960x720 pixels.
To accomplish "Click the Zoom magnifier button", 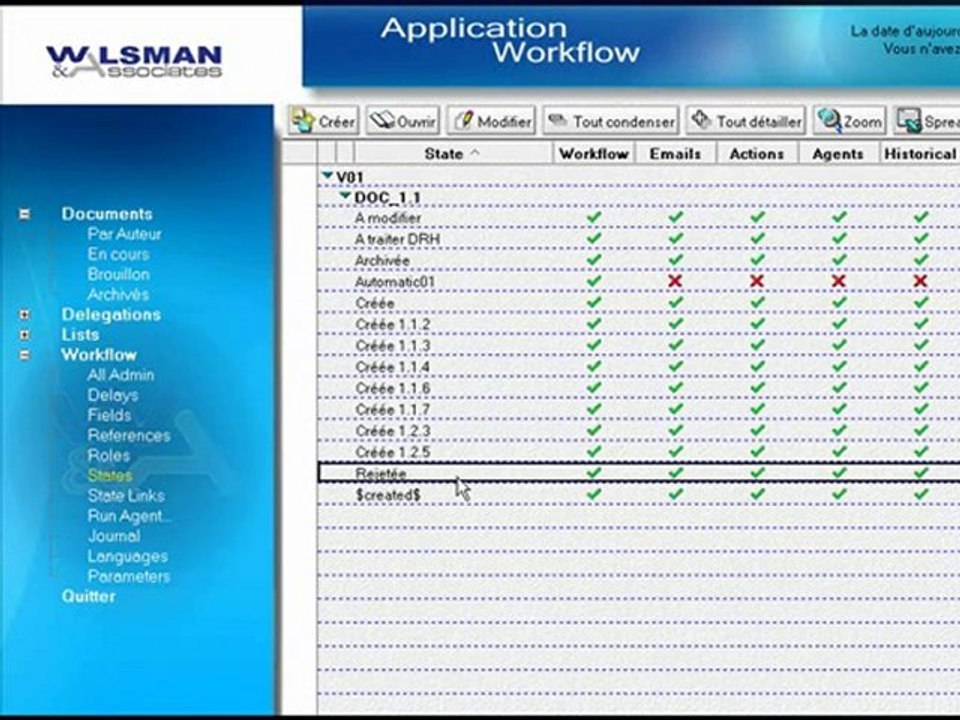I will [x=850, y=121].
